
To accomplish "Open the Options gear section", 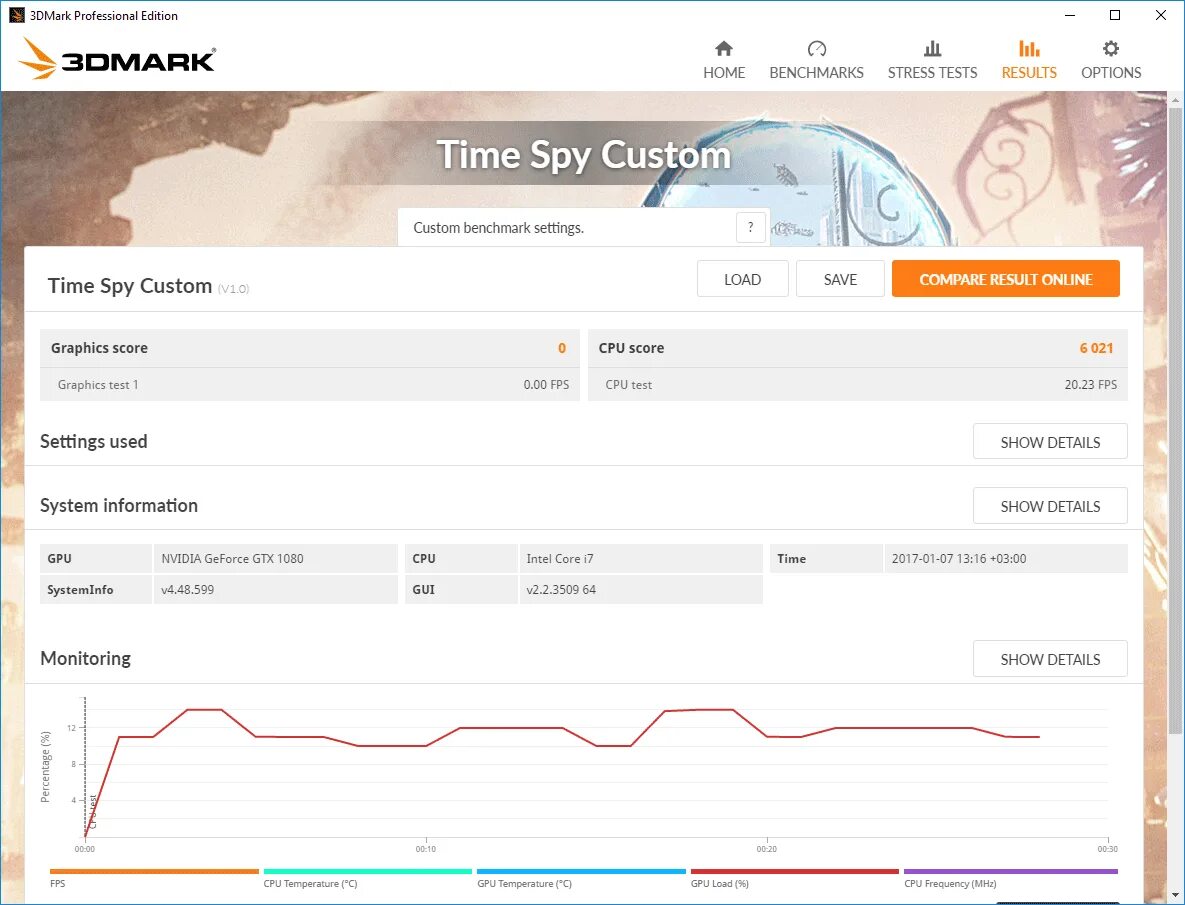I will tap(1110, 60).
